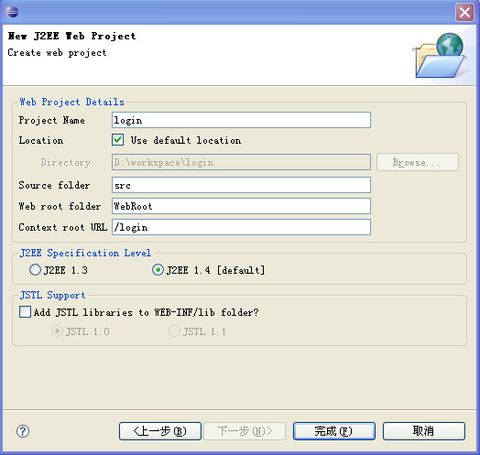Click the Eclipse icon in title bar

click(x=12, y=12)
